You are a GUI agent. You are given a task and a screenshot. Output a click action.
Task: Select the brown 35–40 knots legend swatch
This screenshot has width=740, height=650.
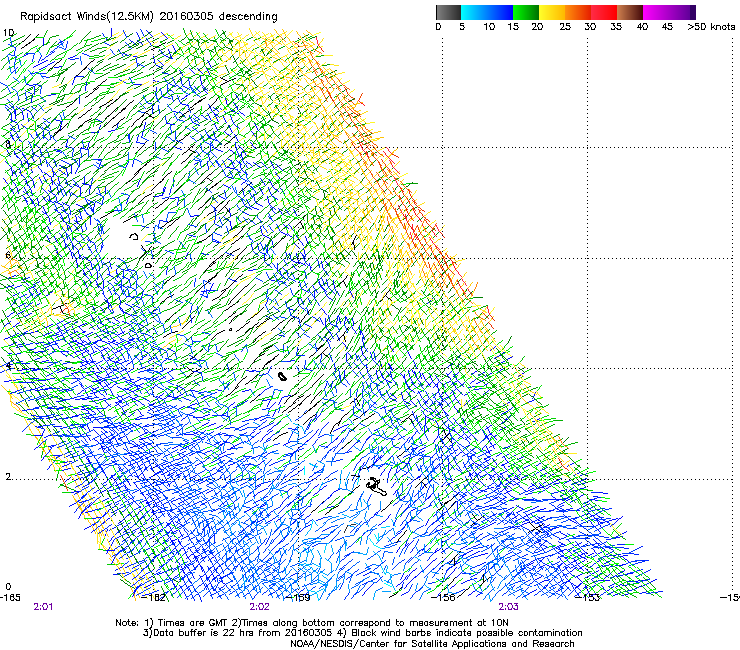630,12
